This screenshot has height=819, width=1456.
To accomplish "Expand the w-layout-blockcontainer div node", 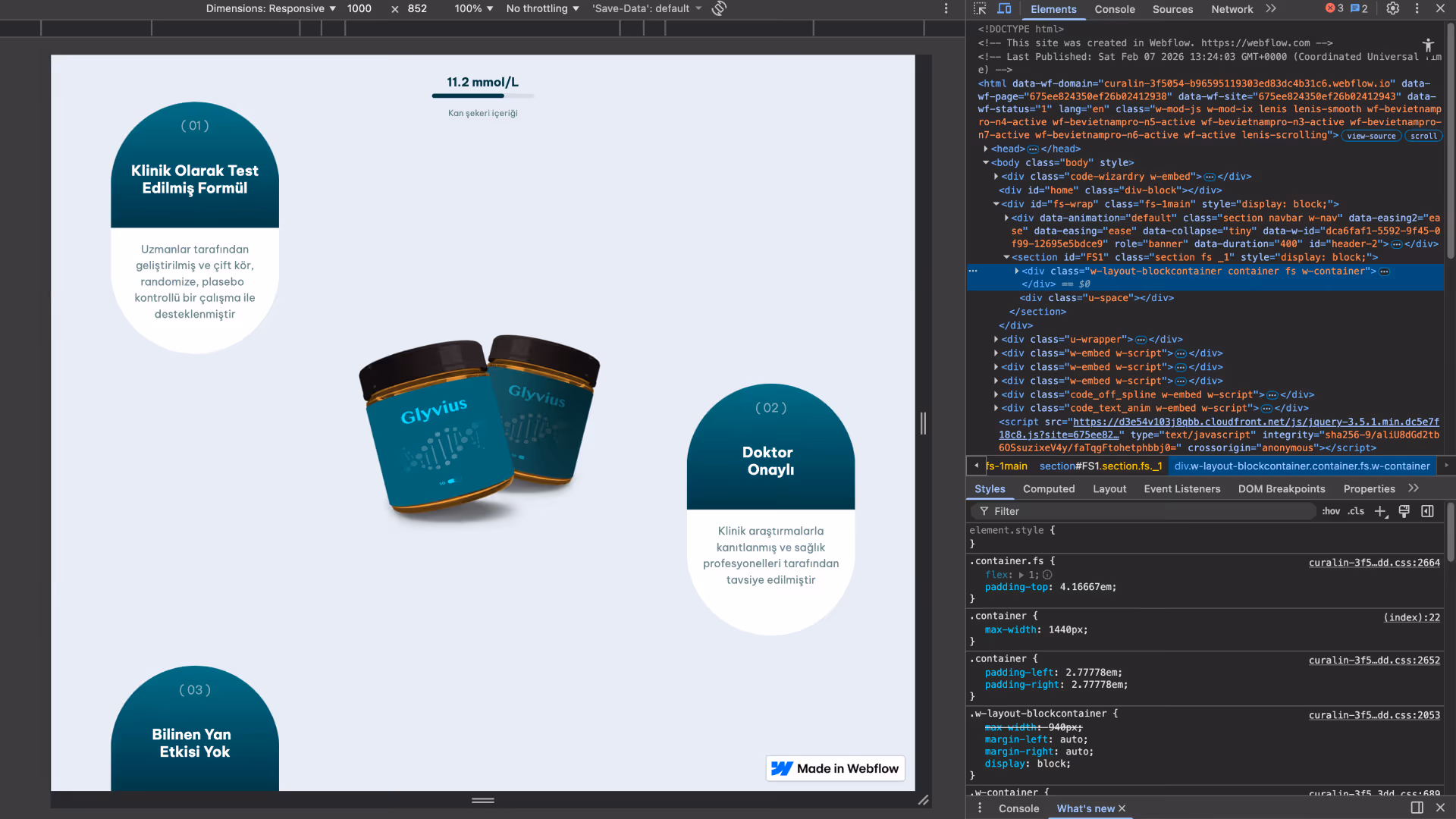I will (x=1016, y=271).
